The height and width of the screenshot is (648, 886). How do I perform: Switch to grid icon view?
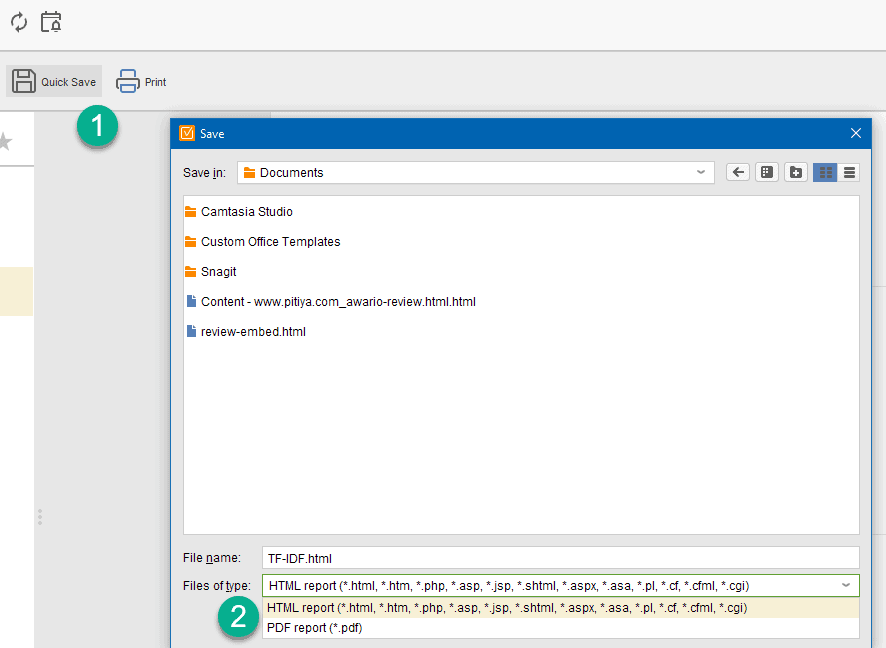825,172
